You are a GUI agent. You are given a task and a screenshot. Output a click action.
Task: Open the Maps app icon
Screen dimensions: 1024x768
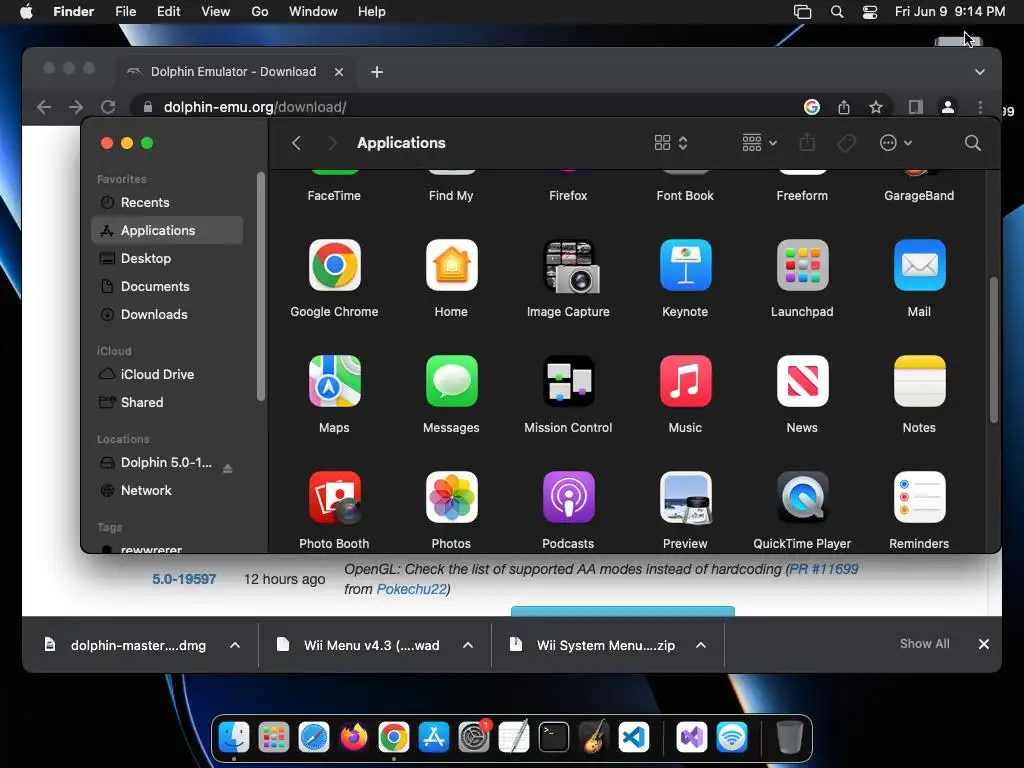334,381
